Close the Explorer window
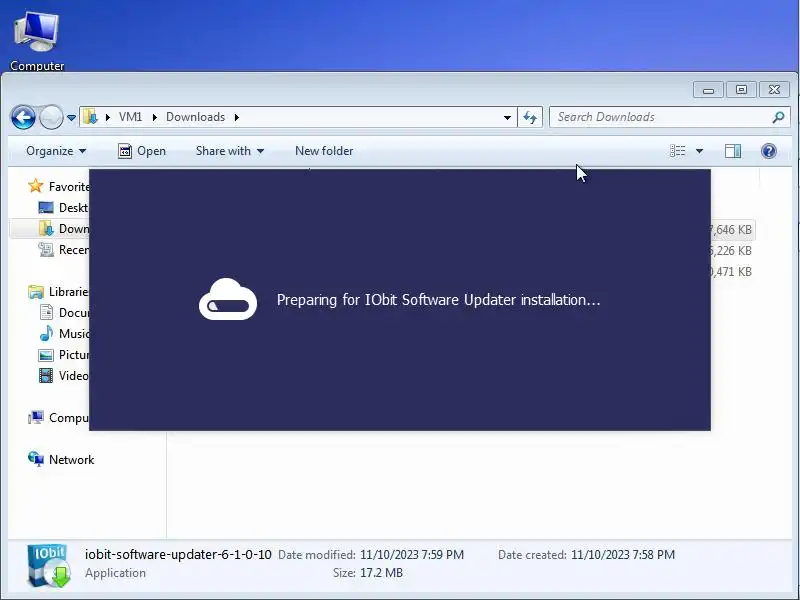The height and width of the screenshot is (600, 800). point(774,90)
